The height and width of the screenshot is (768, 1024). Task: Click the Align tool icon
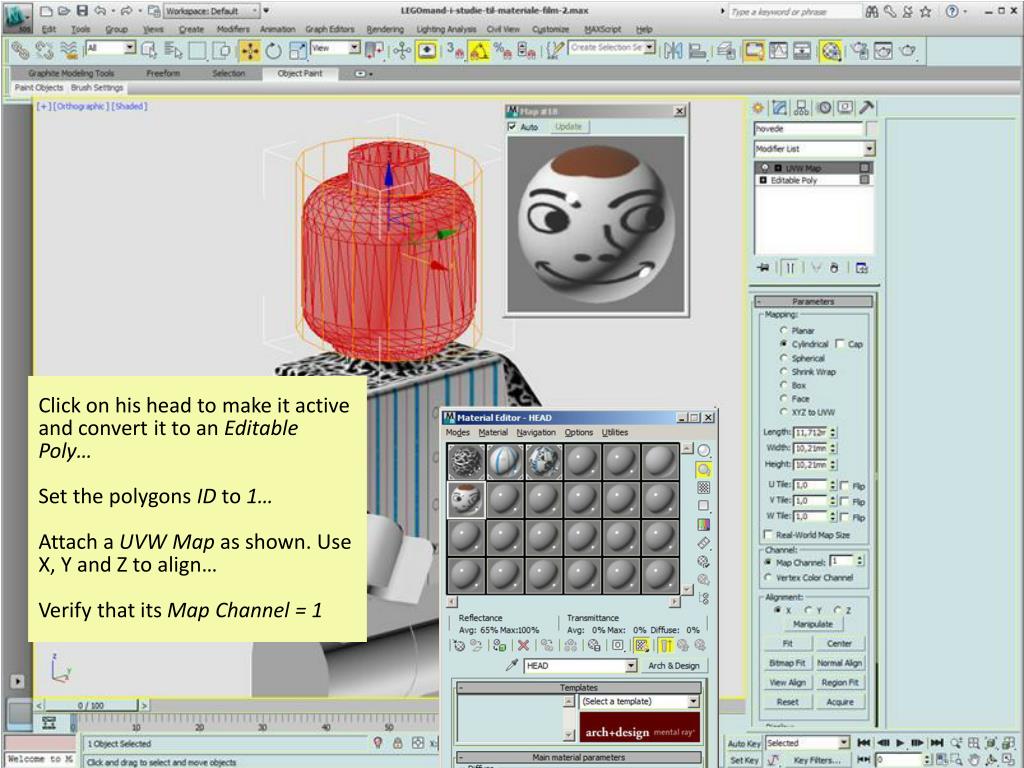click(x=697, y=50)
